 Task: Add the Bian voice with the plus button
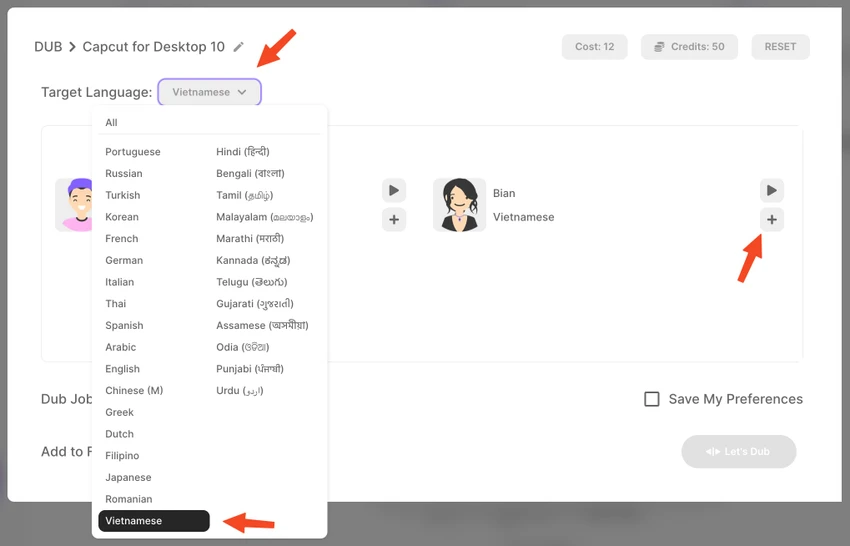pyautogui.click(x=771, y=220)
